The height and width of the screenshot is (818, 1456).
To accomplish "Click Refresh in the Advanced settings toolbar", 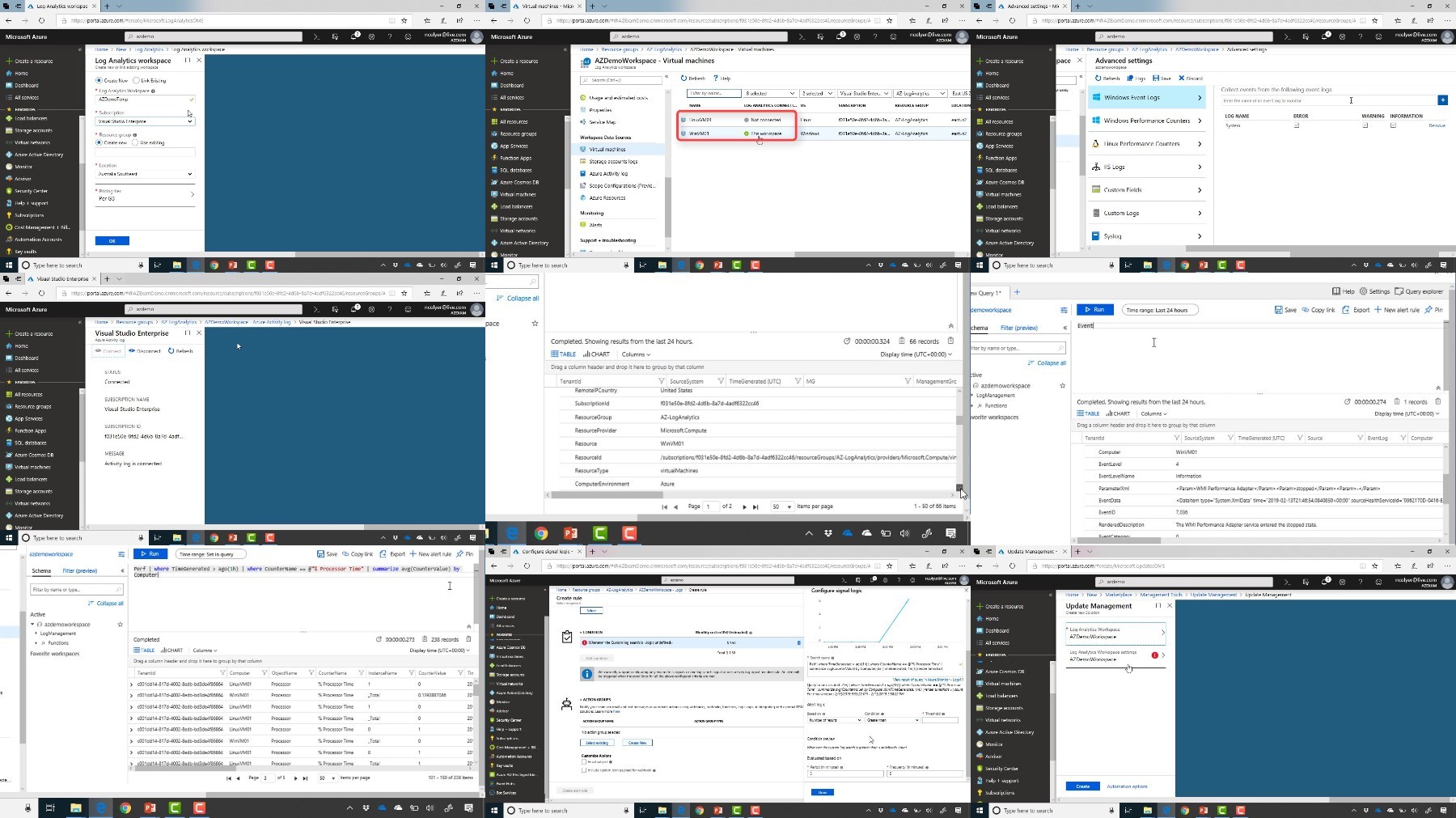I will coord(1108,78).
